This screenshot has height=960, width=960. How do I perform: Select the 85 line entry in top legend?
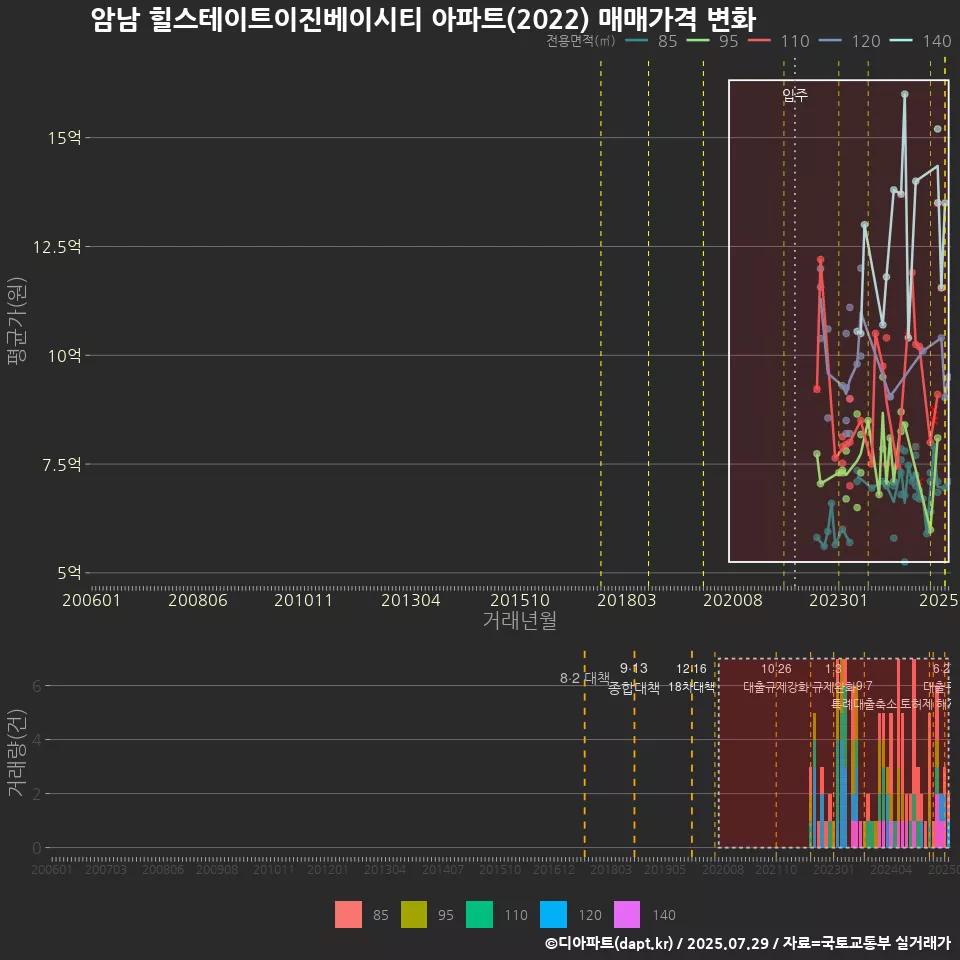point(651,41)
